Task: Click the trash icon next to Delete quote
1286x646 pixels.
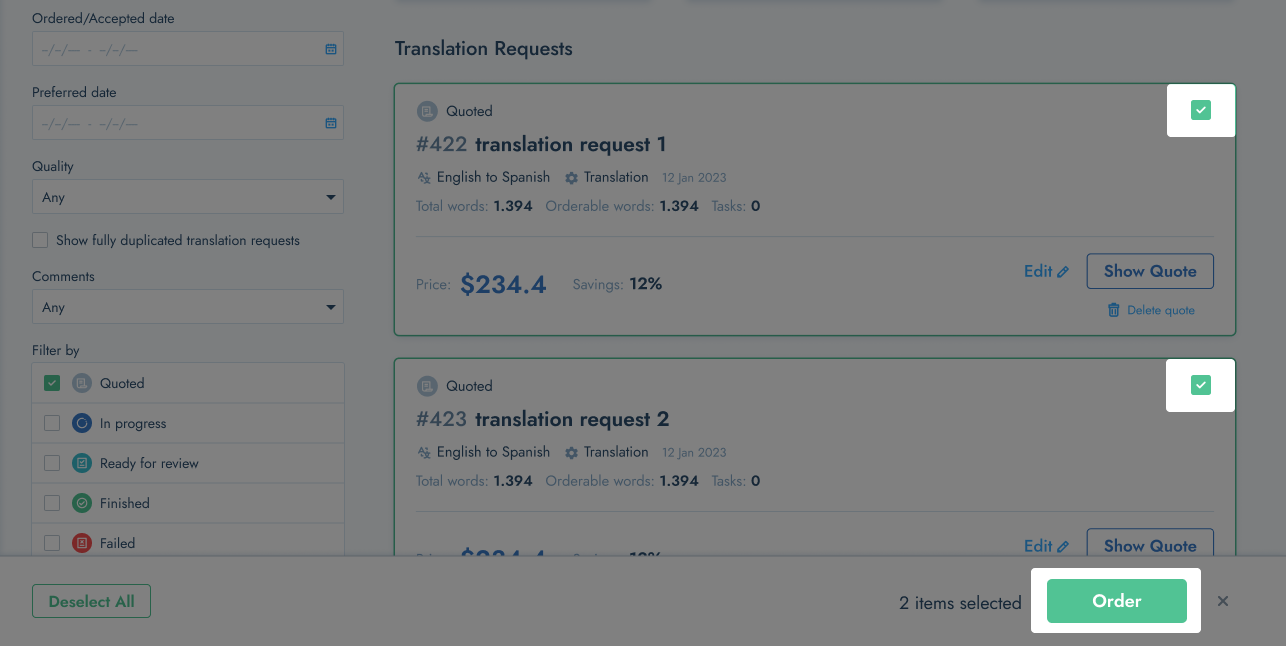Action: pyautogui.click(x=1114, y=310)
